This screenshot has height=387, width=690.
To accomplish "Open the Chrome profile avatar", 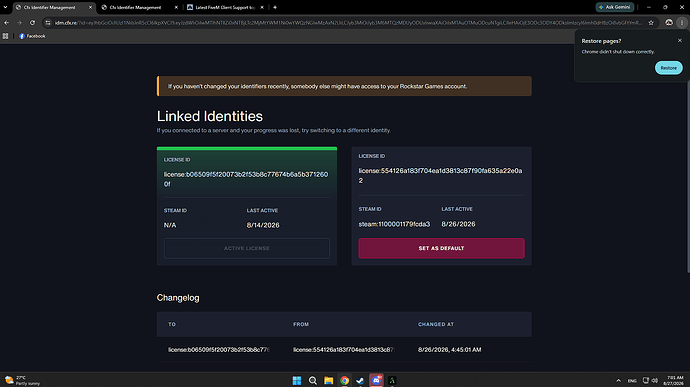I will [x=669, y=22].
